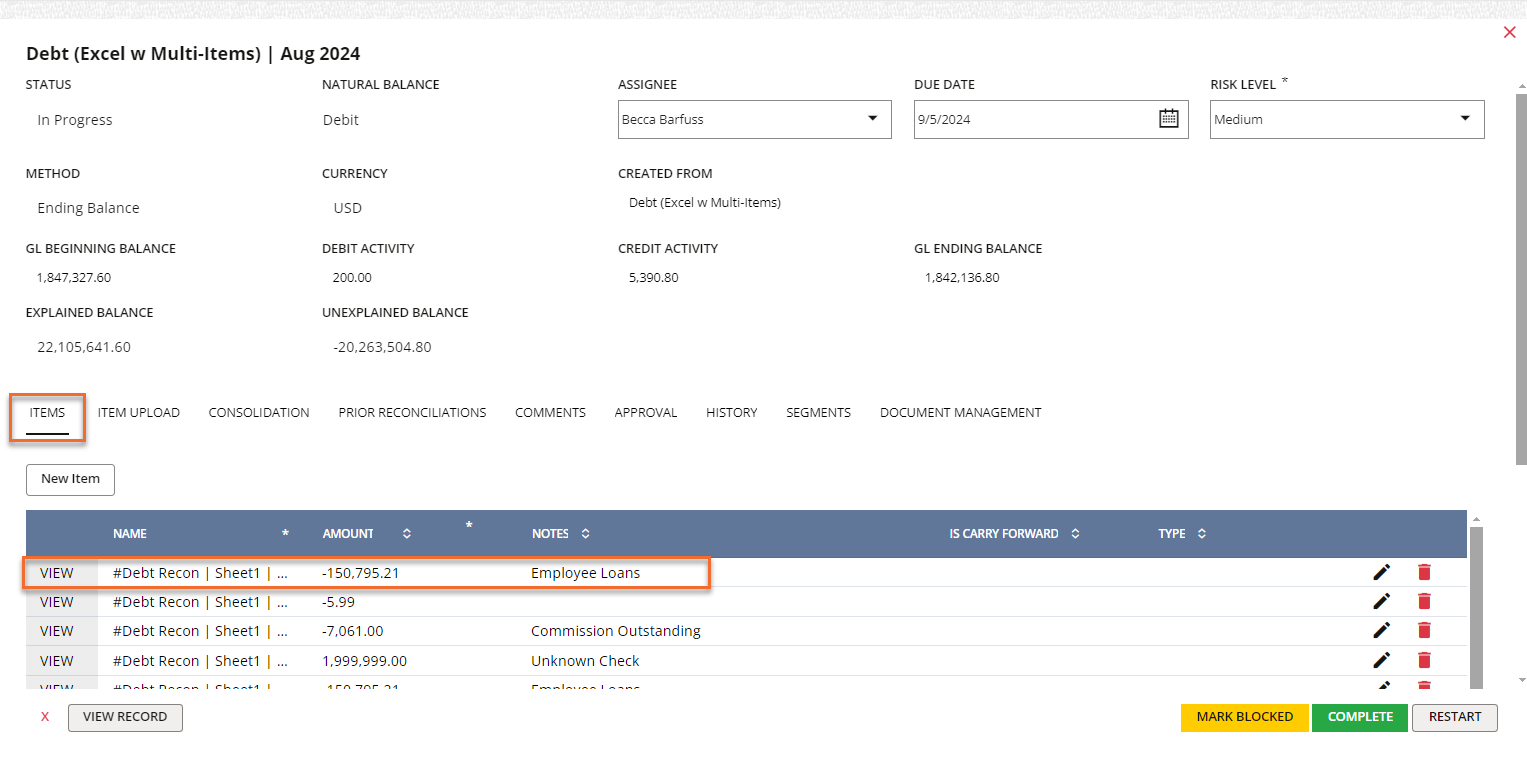
Task: Open the Risk Level dropdown
Action: (x=1465, y=119)
